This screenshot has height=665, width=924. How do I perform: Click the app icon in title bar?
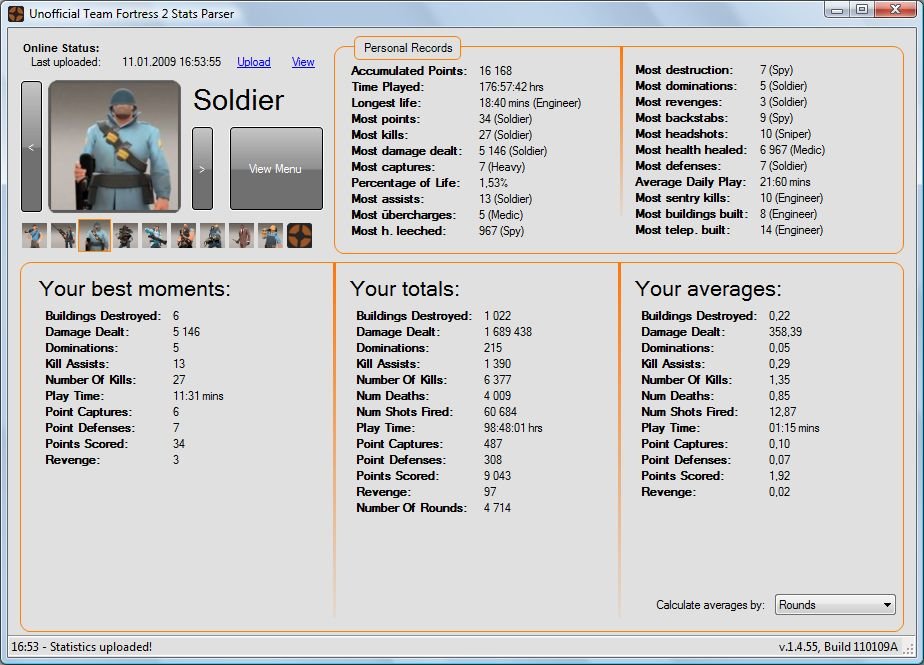[x=16, y=13]
